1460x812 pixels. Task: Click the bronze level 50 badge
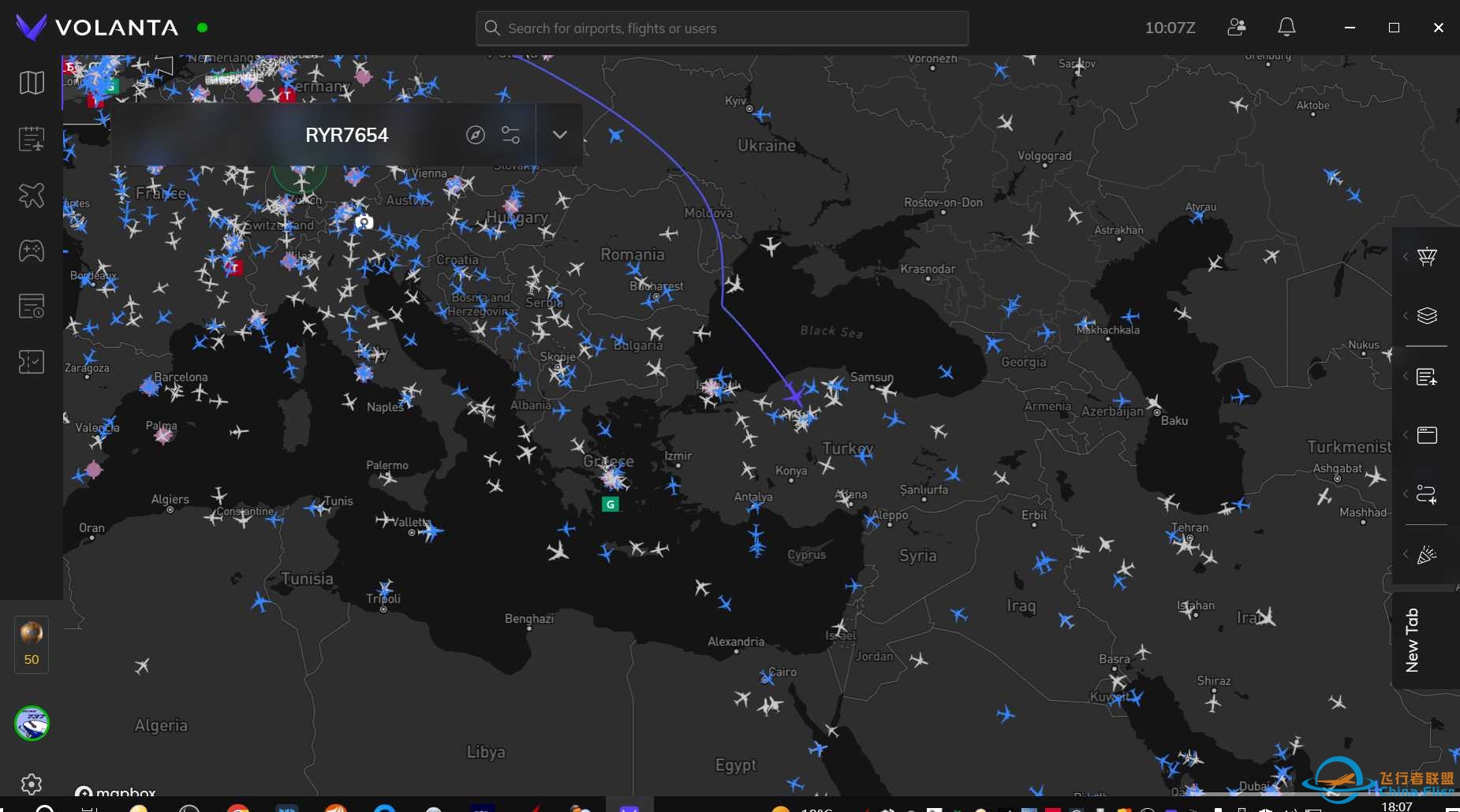tap(32, 644)
